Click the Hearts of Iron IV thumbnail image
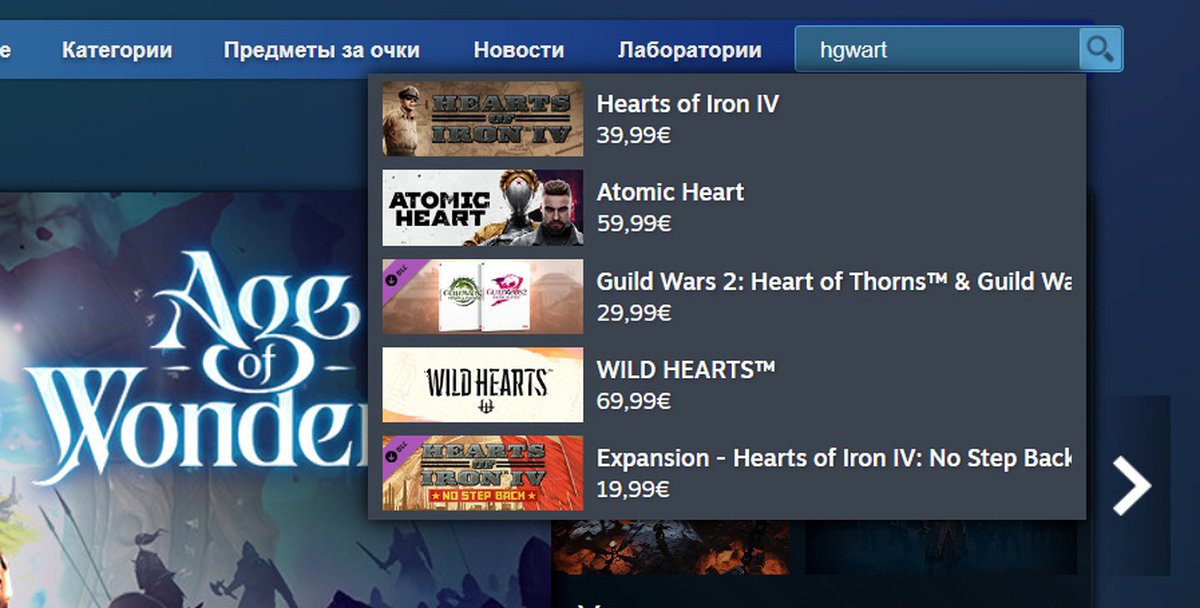 [x=483, y=119]
